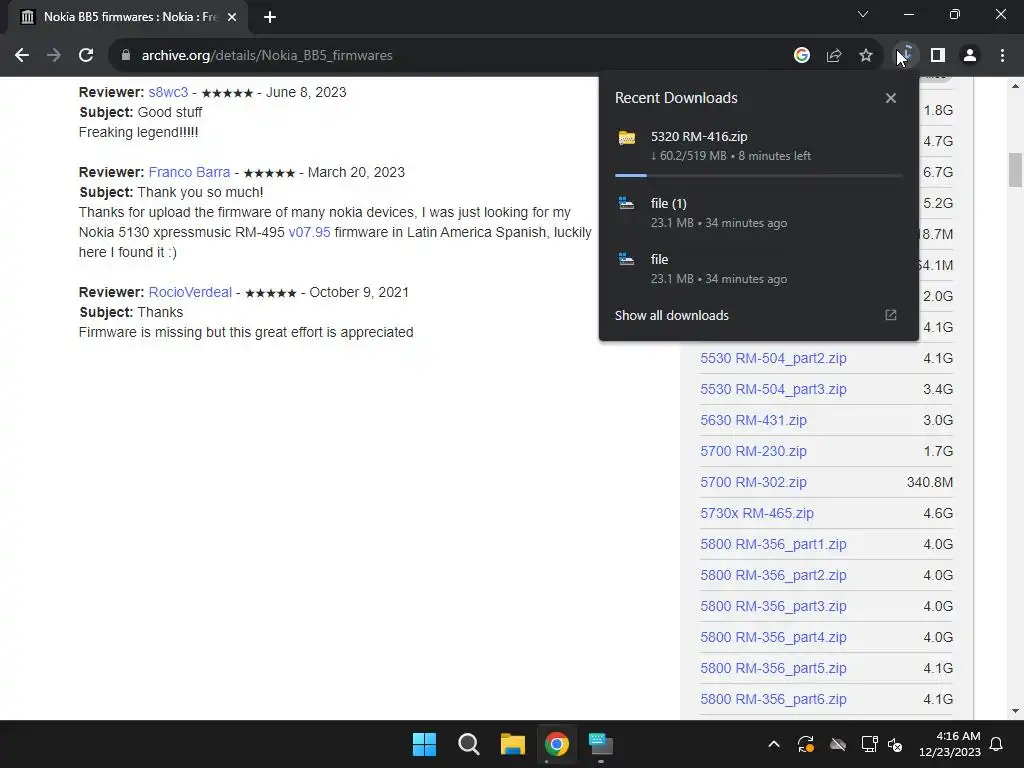
Task: Click the page vertical scrollbar thumb
Action: click(x=1015, y=169)
